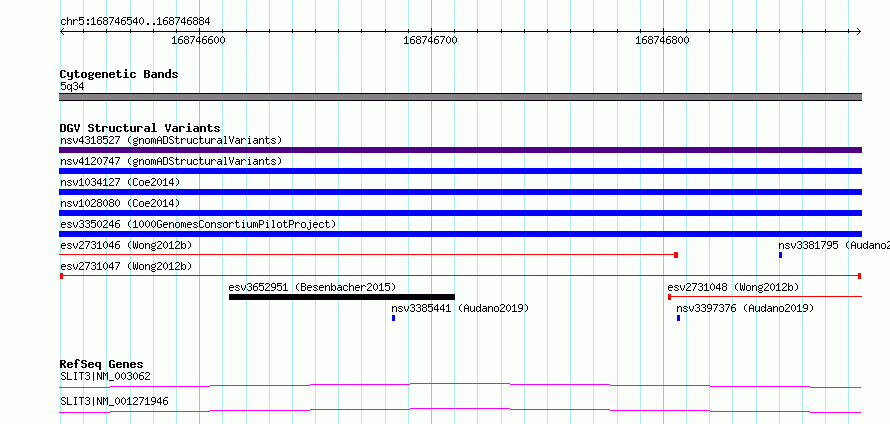Viewport: 890px width, 424px height.
Task: Click the gray 5q34 cytogenetic band bar
Action: pyautogui.click(x=460, y=97)
